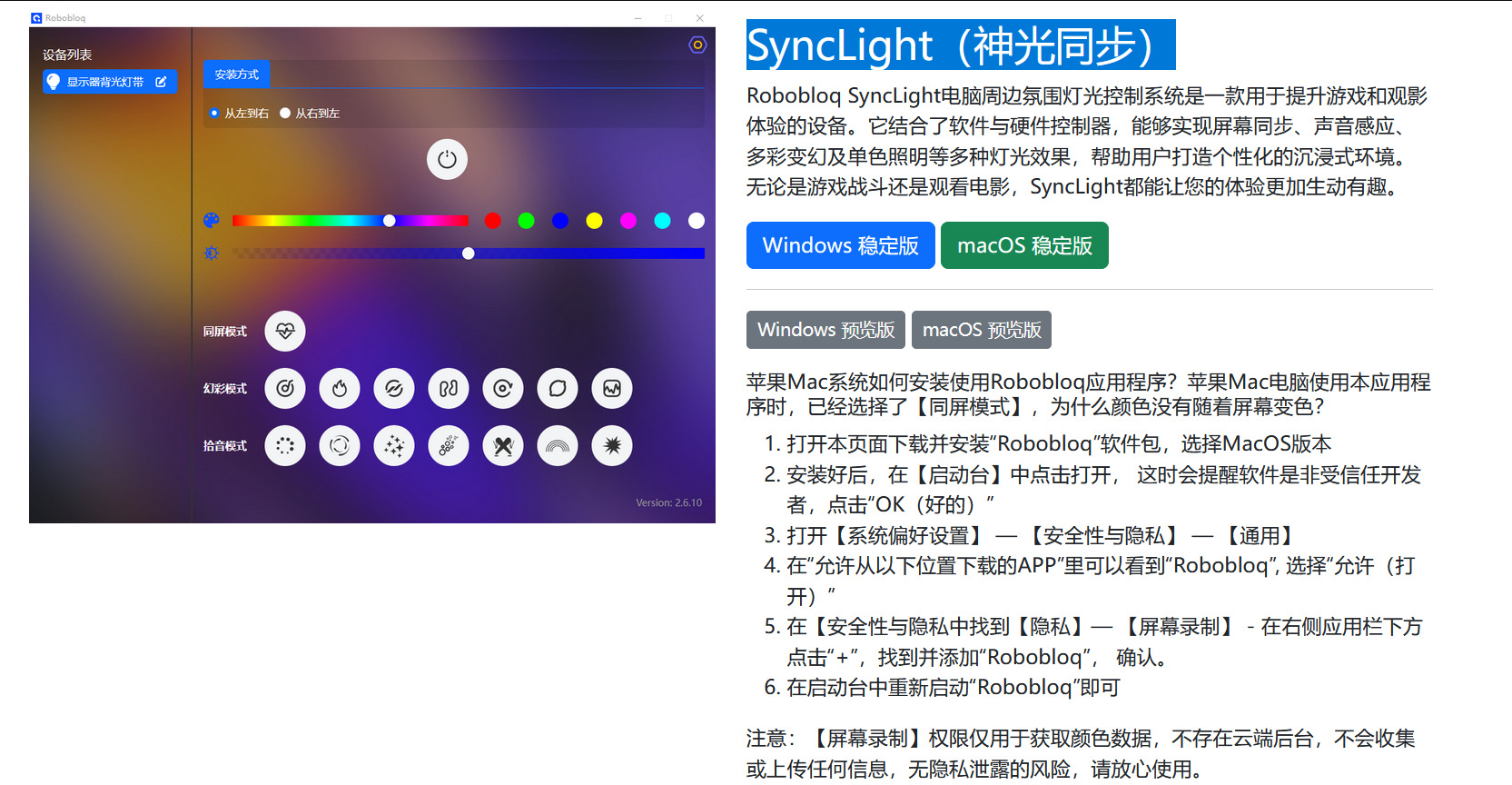
Task: Select the rotating target effect in 幻彩模式
Action: point(503,389)
